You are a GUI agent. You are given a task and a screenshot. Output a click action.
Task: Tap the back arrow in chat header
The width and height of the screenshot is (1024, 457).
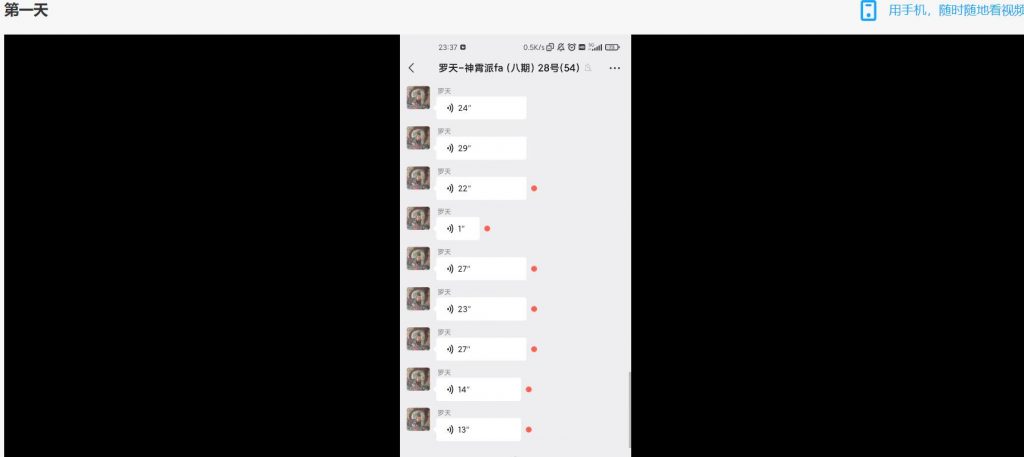tap(411, 68)
